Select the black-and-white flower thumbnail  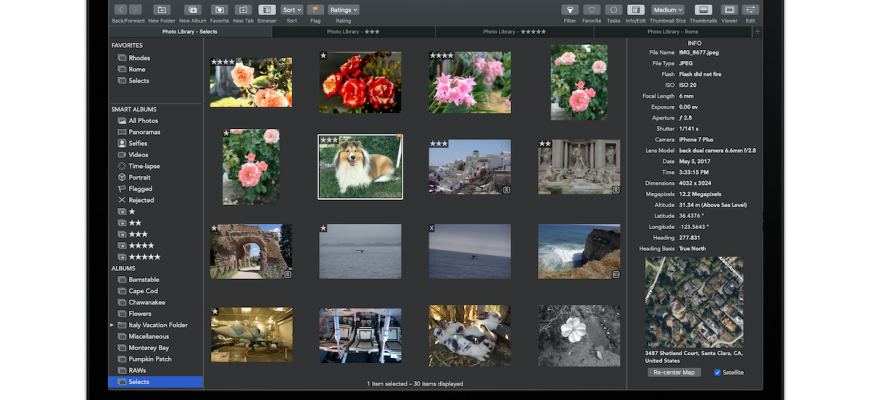tap(579, 336)
